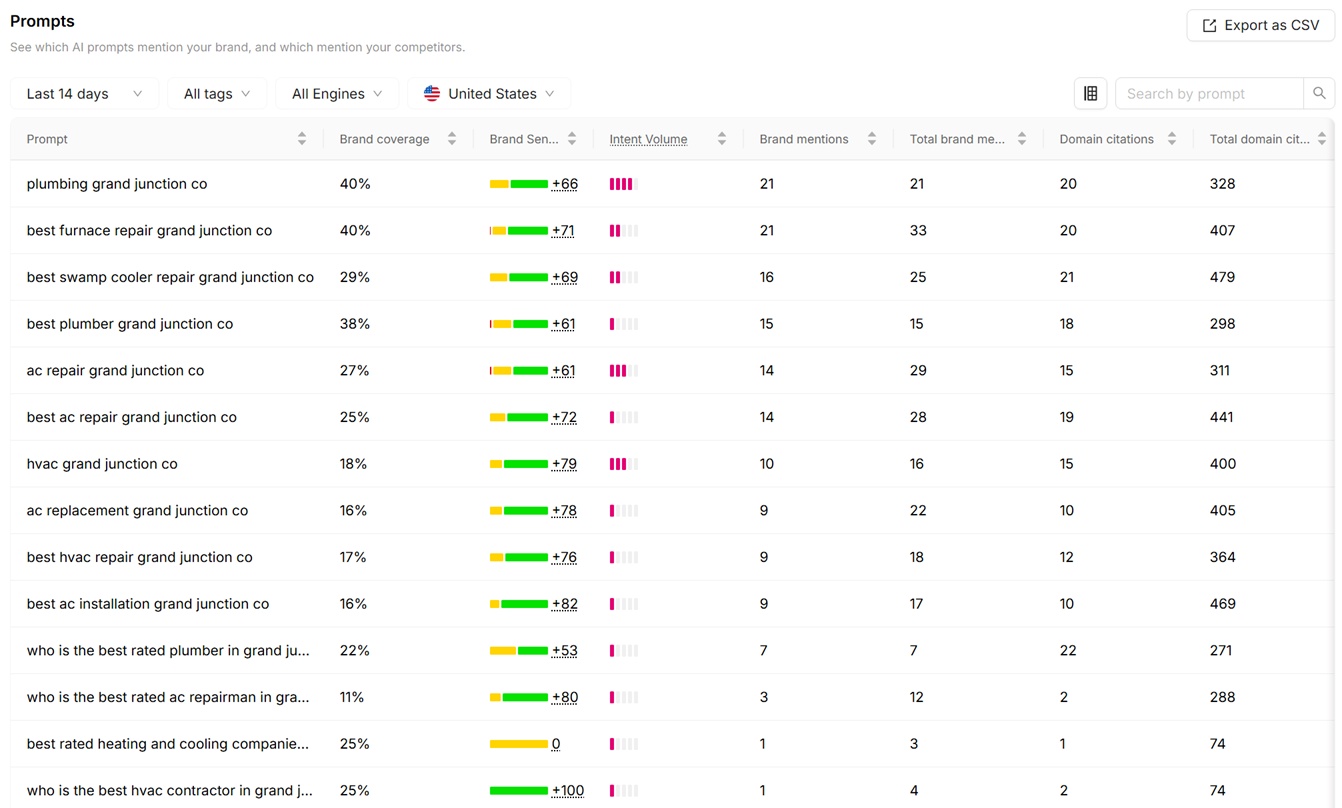Click the search magnifier icon
Screen dimensions: 1342x808
click(1319, 93)
